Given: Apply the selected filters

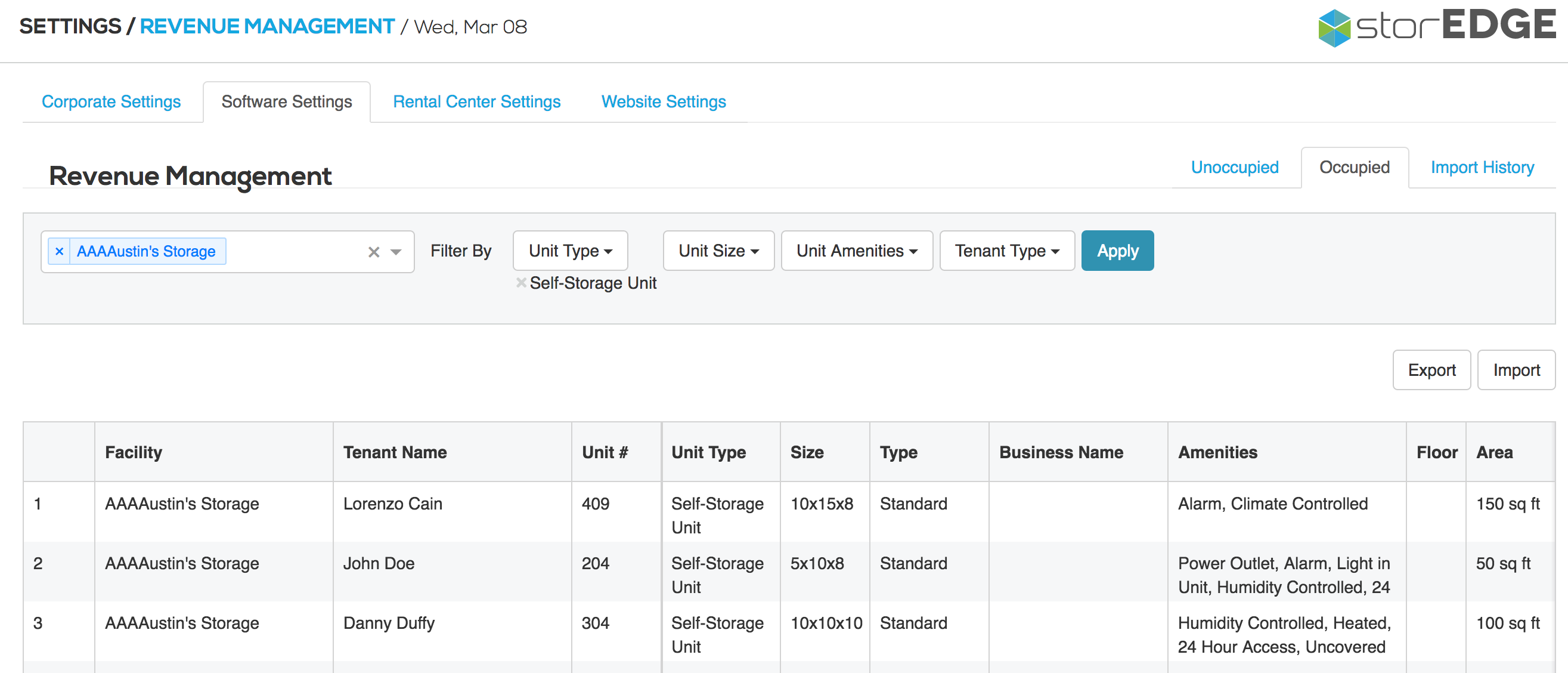Looking at the screenshot, I should (1117, 251).
